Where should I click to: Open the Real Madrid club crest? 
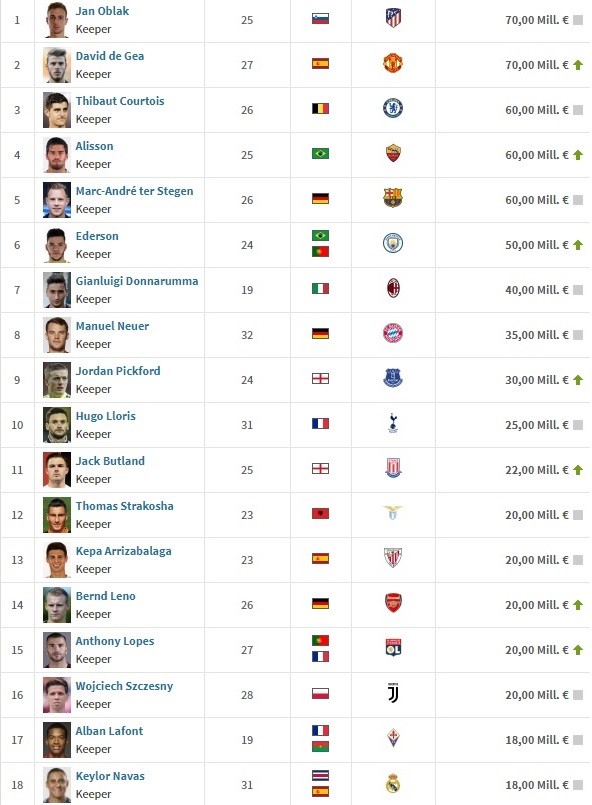(x=393, y=783)
